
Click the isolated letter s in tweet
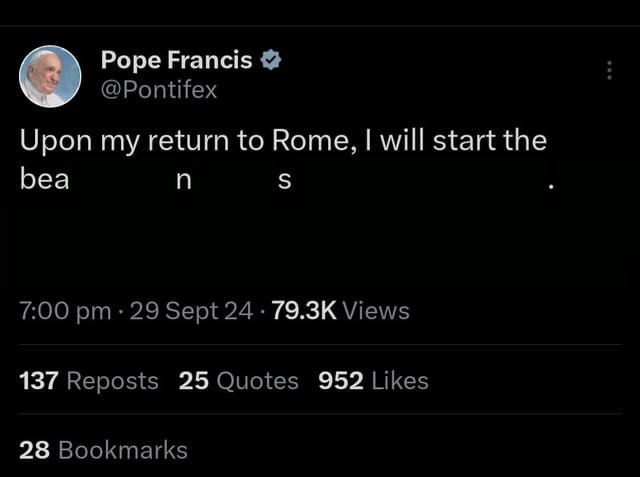coord(283,183)
